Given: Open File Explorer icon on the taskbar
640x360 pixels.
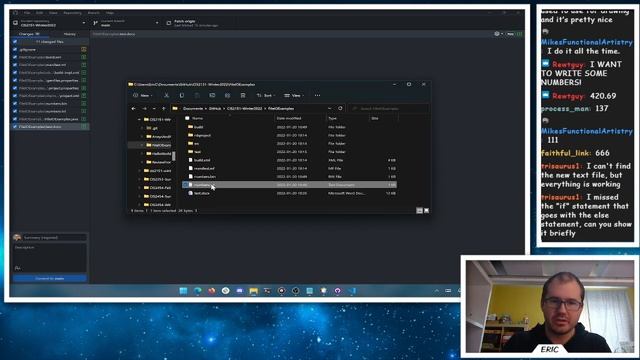Looking at the screenshot, I should [x=253, y=291].
